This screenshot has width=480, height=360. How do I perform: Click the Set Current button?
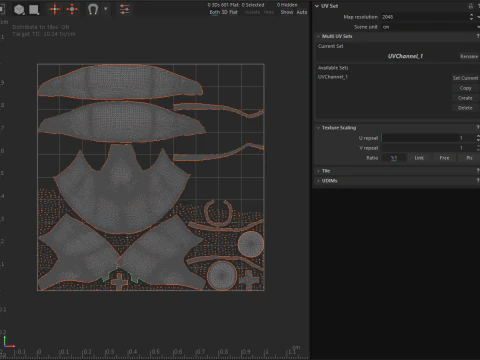(x=465, y=78)
